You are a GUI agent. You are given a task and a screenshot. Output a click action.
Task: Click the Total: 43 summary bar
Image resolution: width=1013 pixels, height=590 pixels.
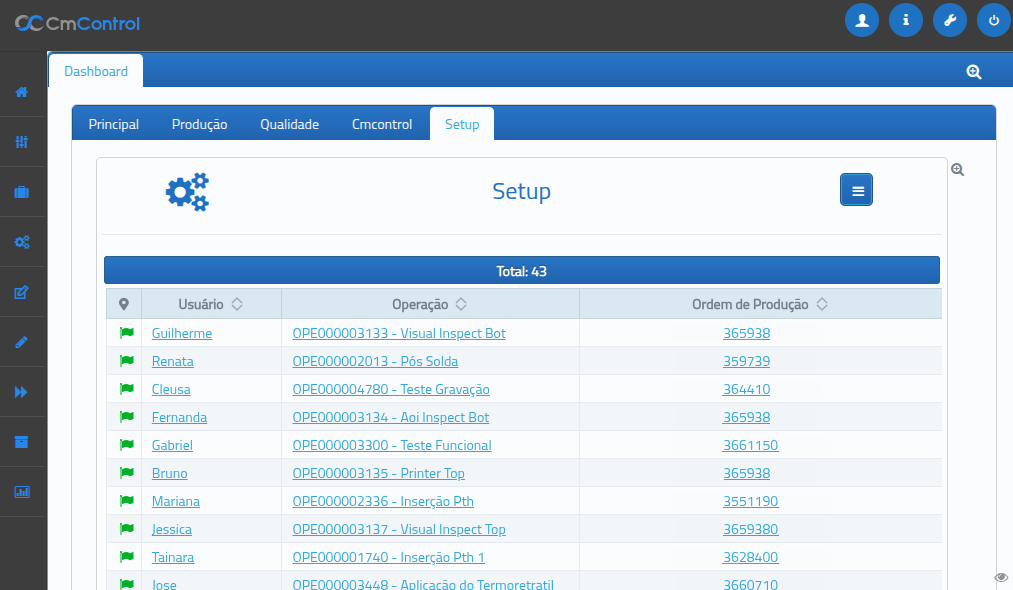521,271
